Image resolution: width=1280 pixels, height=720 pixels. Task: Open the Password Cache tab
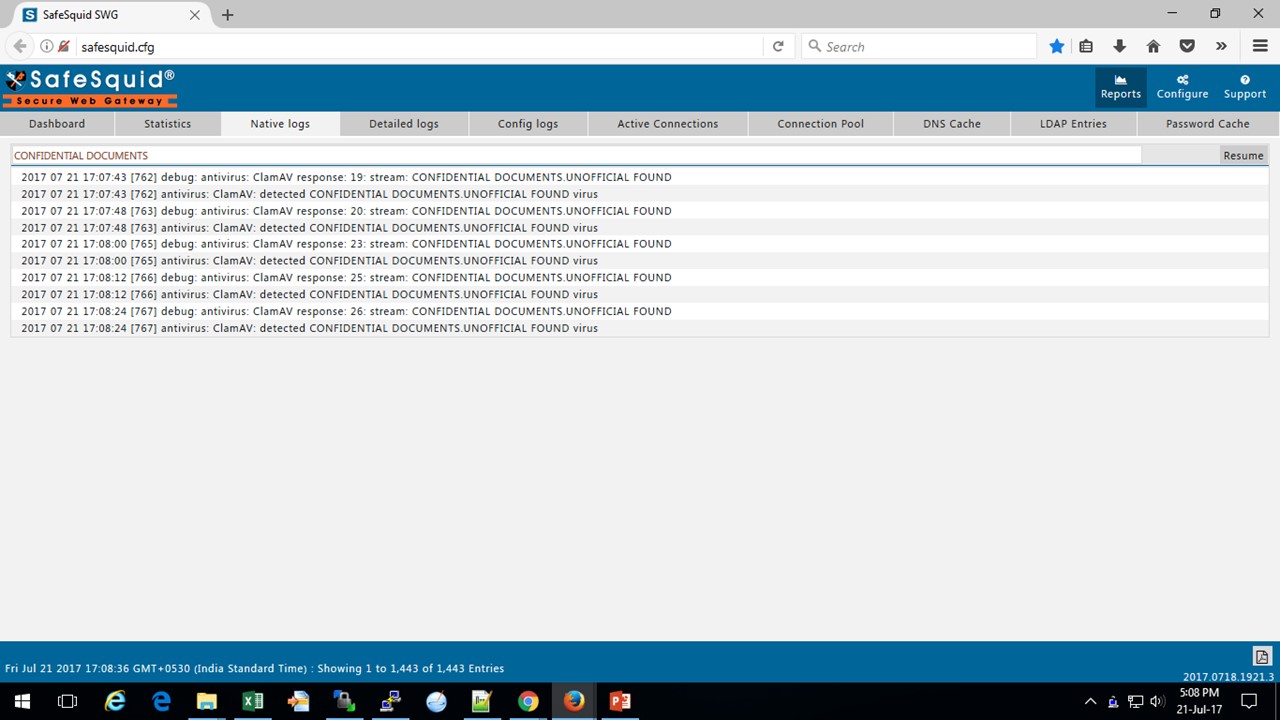pos(1207,124)
